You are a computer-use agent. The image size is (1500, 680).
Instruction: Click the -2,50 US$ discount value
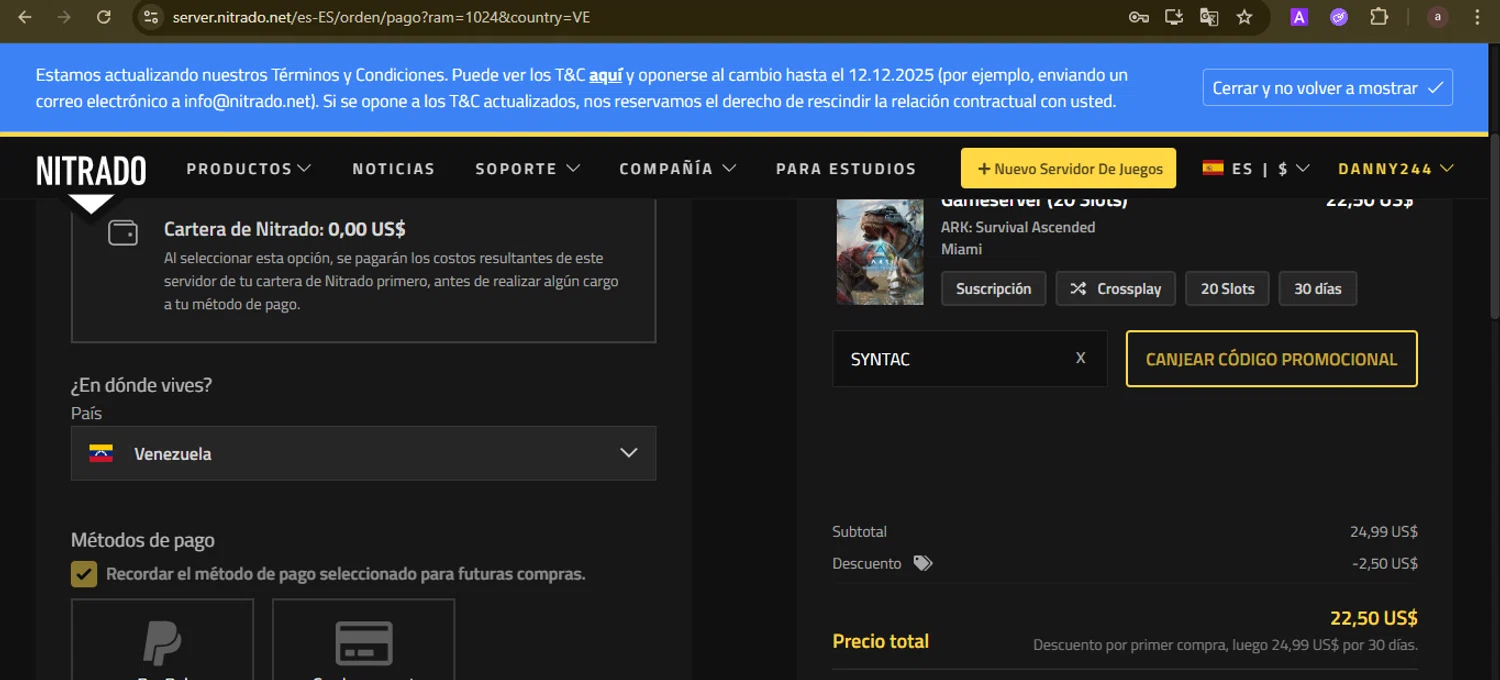tap(1385, 564)
